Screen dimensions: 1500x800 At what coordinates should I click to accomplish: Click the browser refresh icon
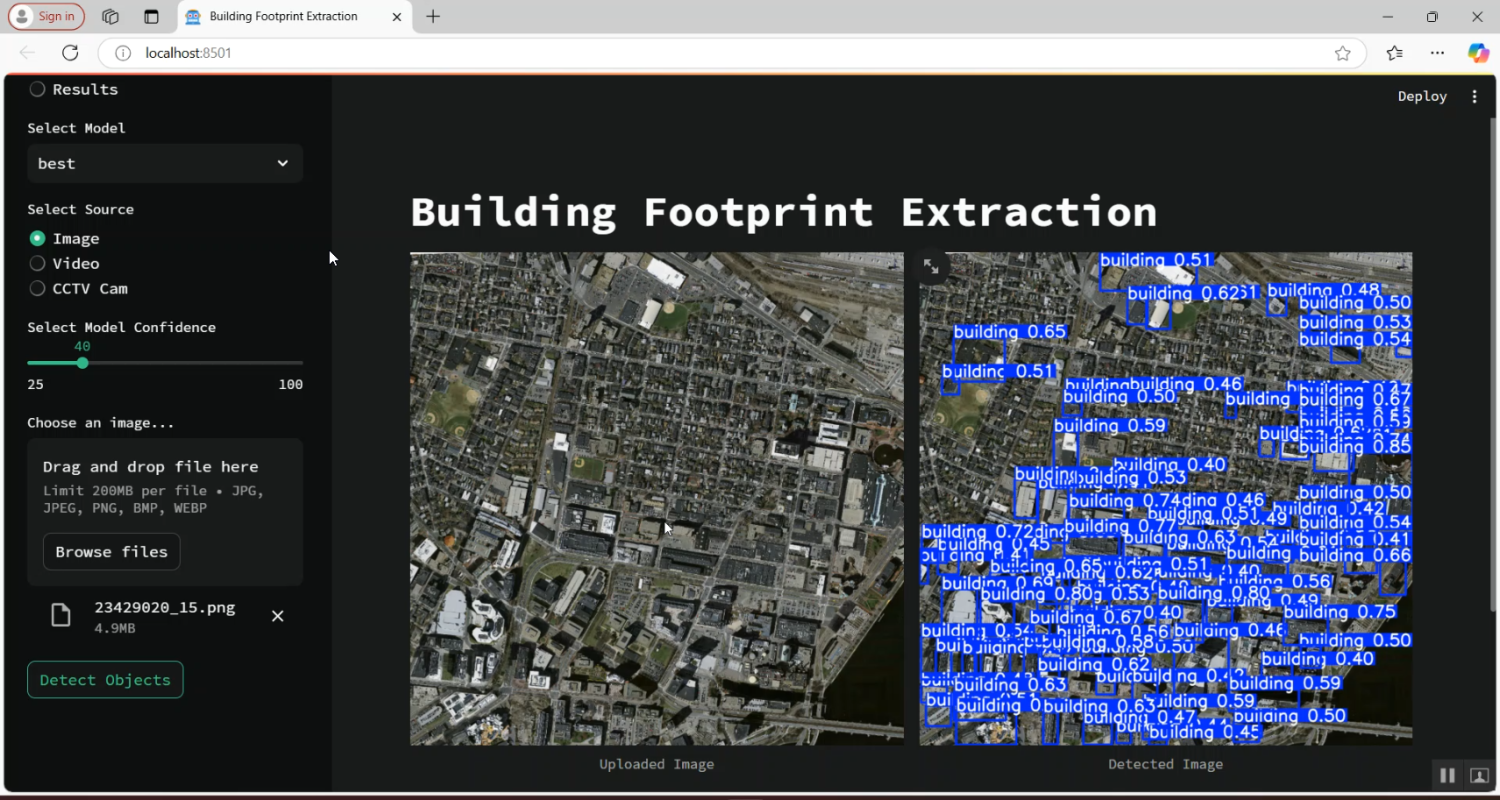(70, 53)
